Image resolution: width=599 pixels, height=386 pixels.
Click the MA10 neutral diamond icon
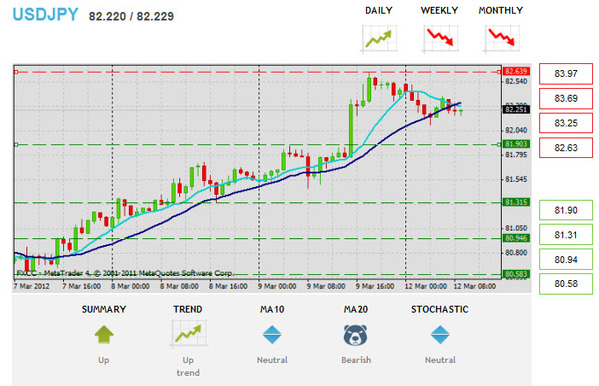pos(272,334)
